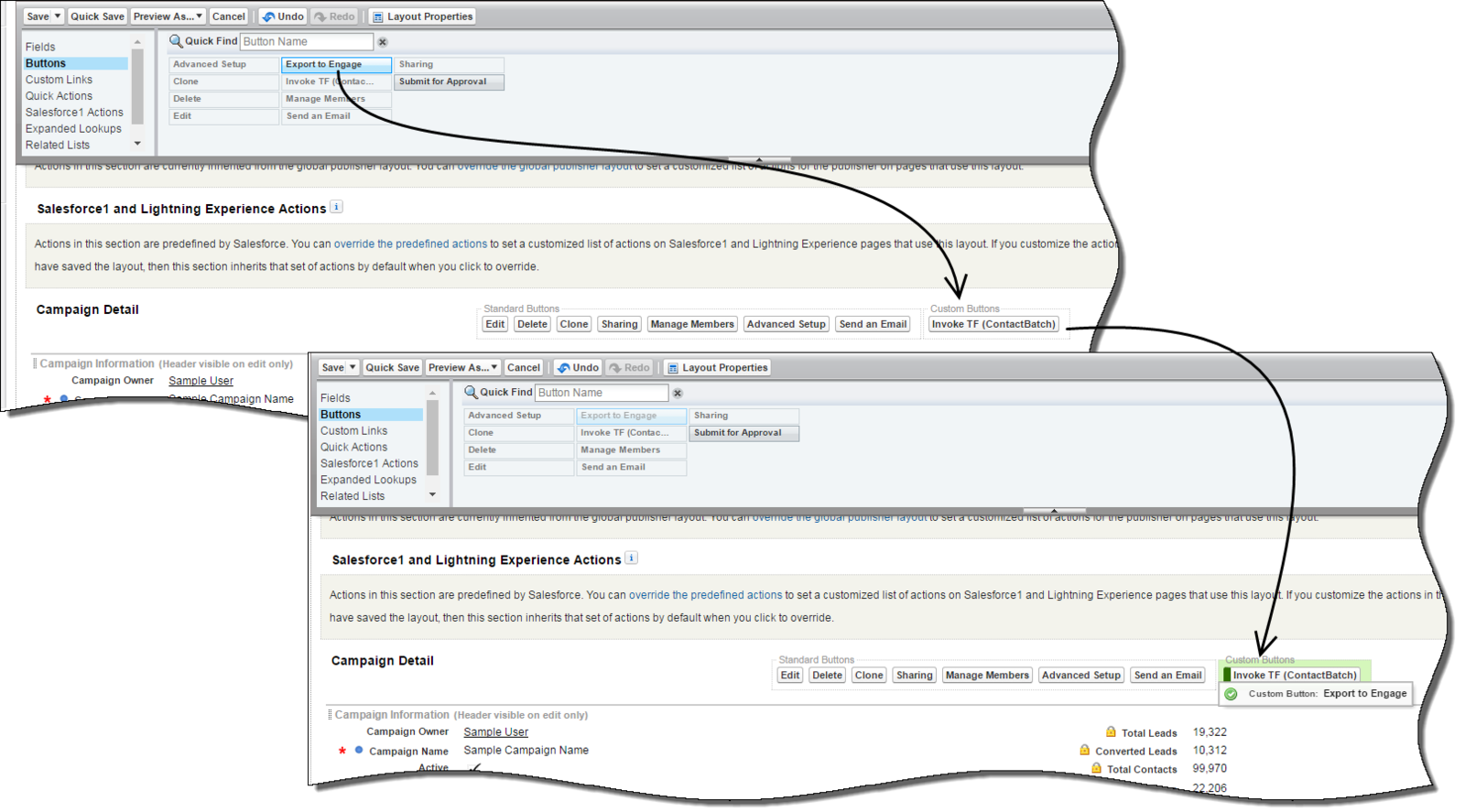Select Export to Engage in upper palette
This screenshot has width=1465, height=812.
336,64
